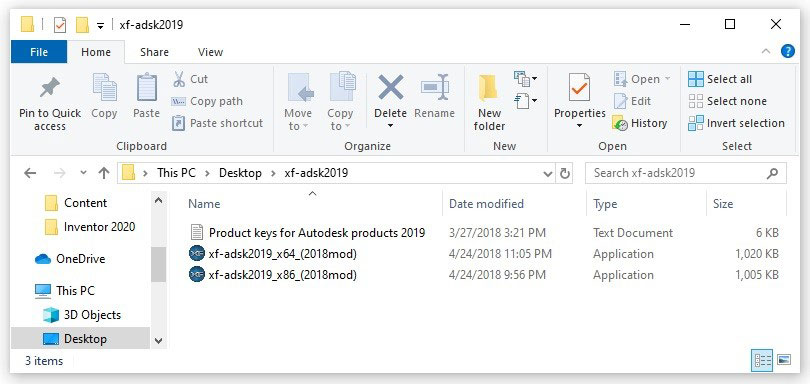Viewport: 810px width, 384px height.
Task: Open Properties with the checkmark icon
Action: (579, 87)
